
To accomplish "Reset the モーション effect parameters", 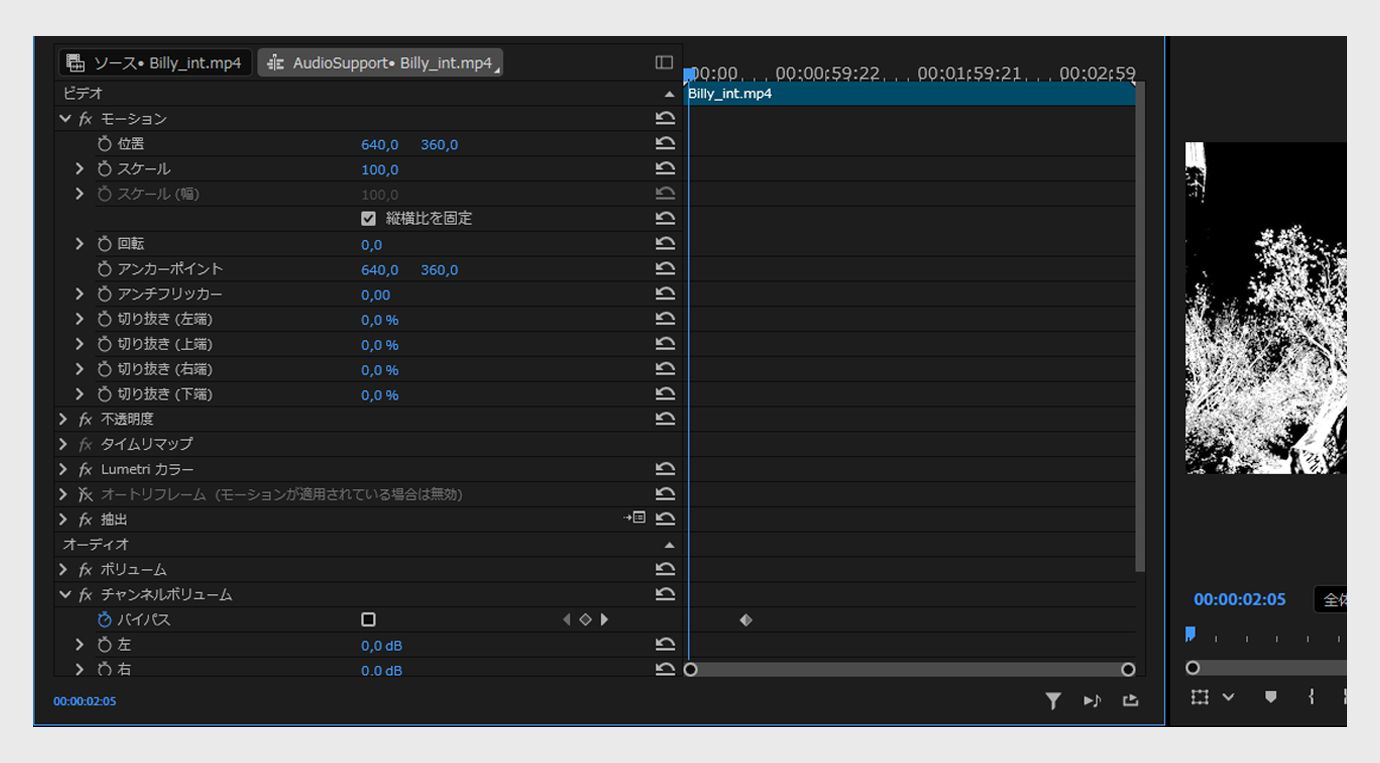I will coord(665,119).
